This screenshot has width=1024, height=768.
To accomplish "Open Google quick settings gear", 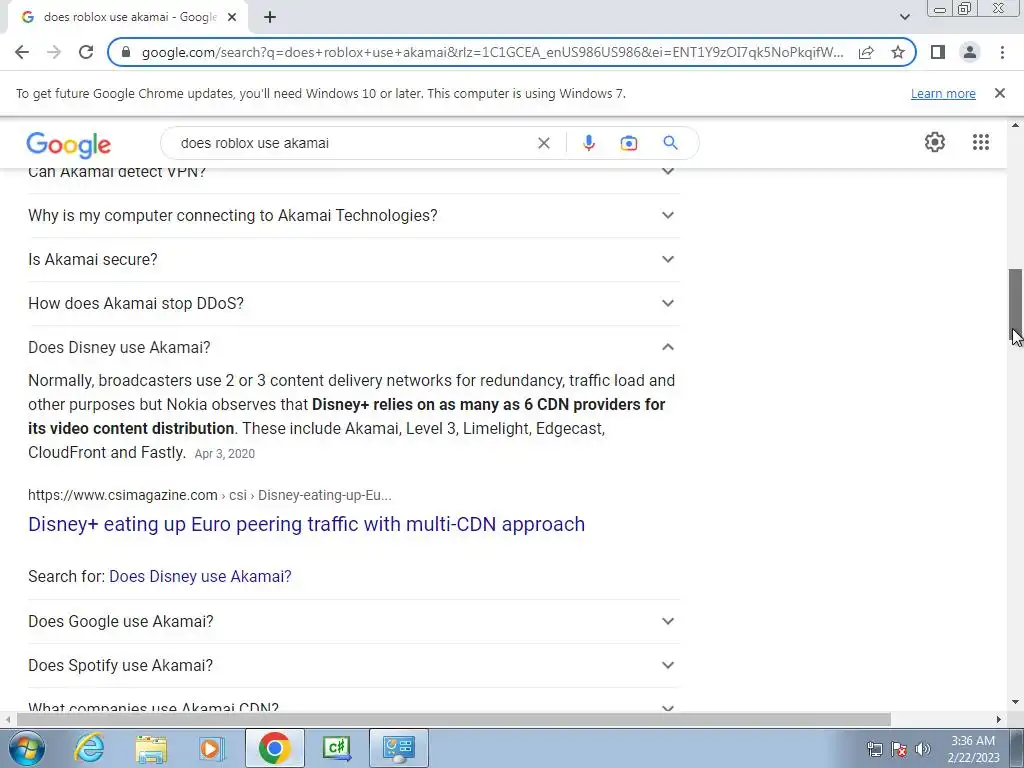I will point(935,142).
